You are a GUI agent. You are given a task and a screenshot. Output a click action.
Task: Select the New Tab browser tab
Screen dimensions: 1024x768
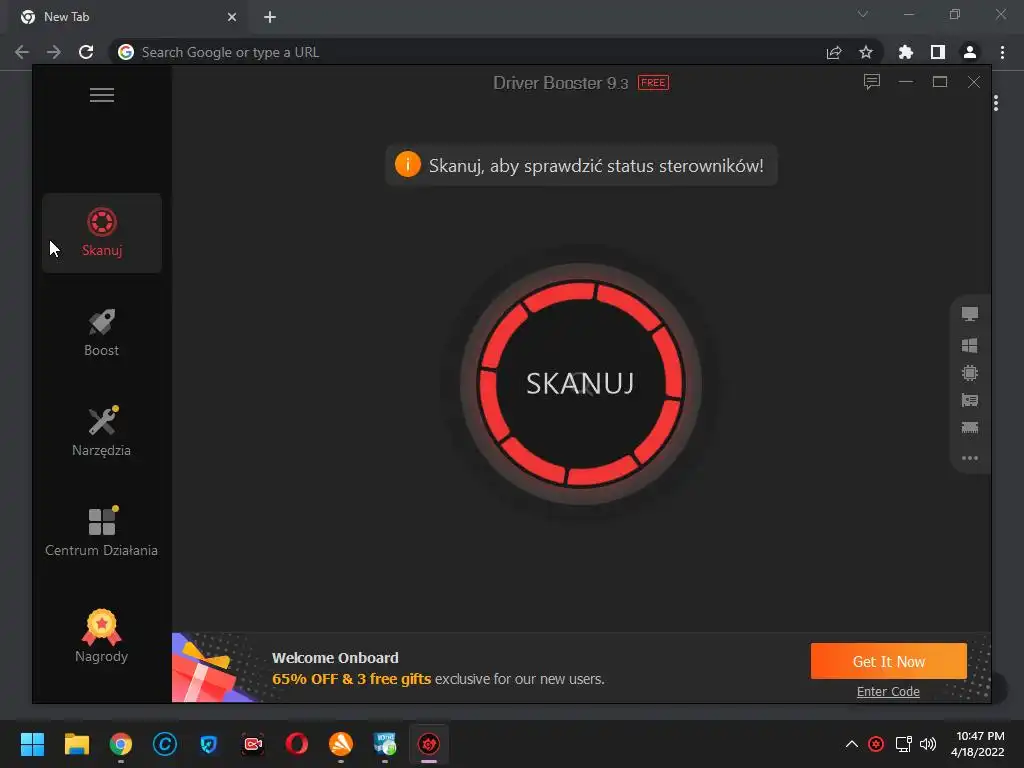(x=127, y=17)
